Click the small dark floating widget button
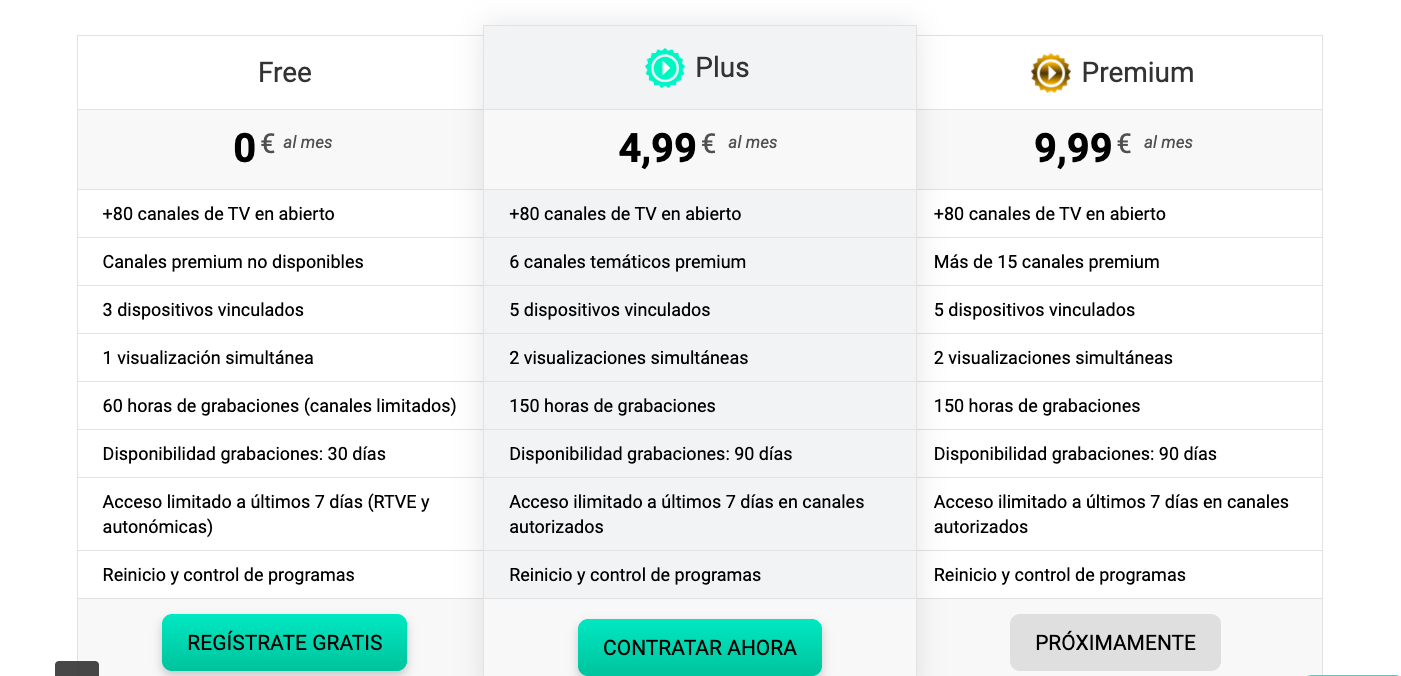This screenshot has width=1401, height=676. (x=77, y=668)
